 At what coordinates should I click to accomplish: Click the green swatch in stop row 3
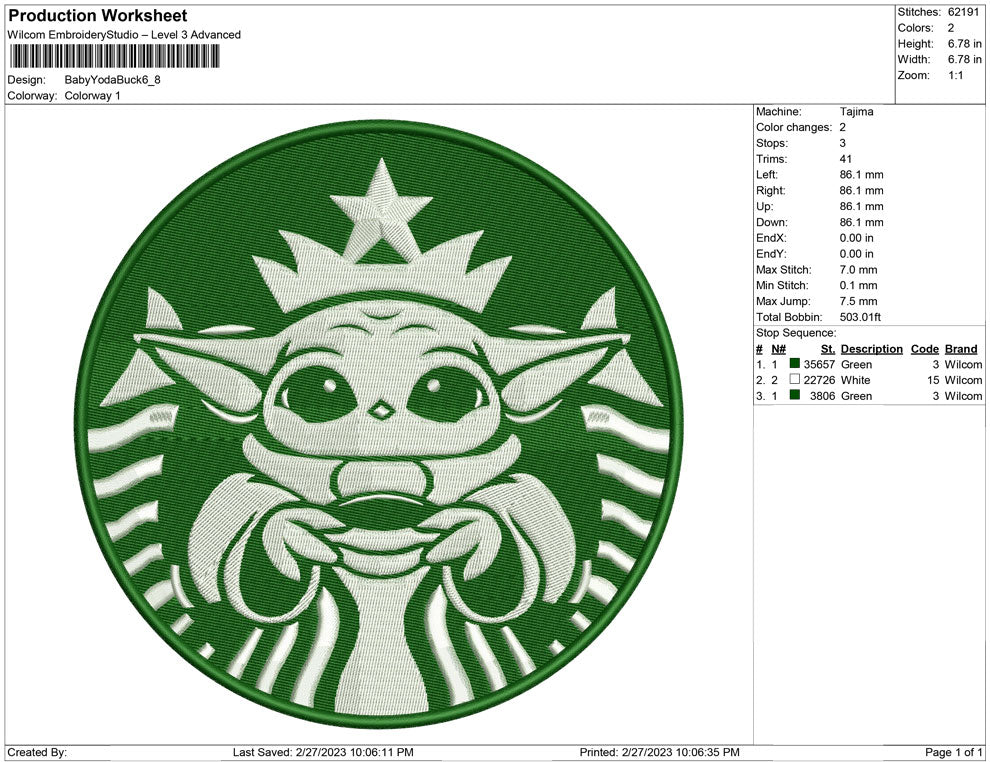(x=794, y=395)
